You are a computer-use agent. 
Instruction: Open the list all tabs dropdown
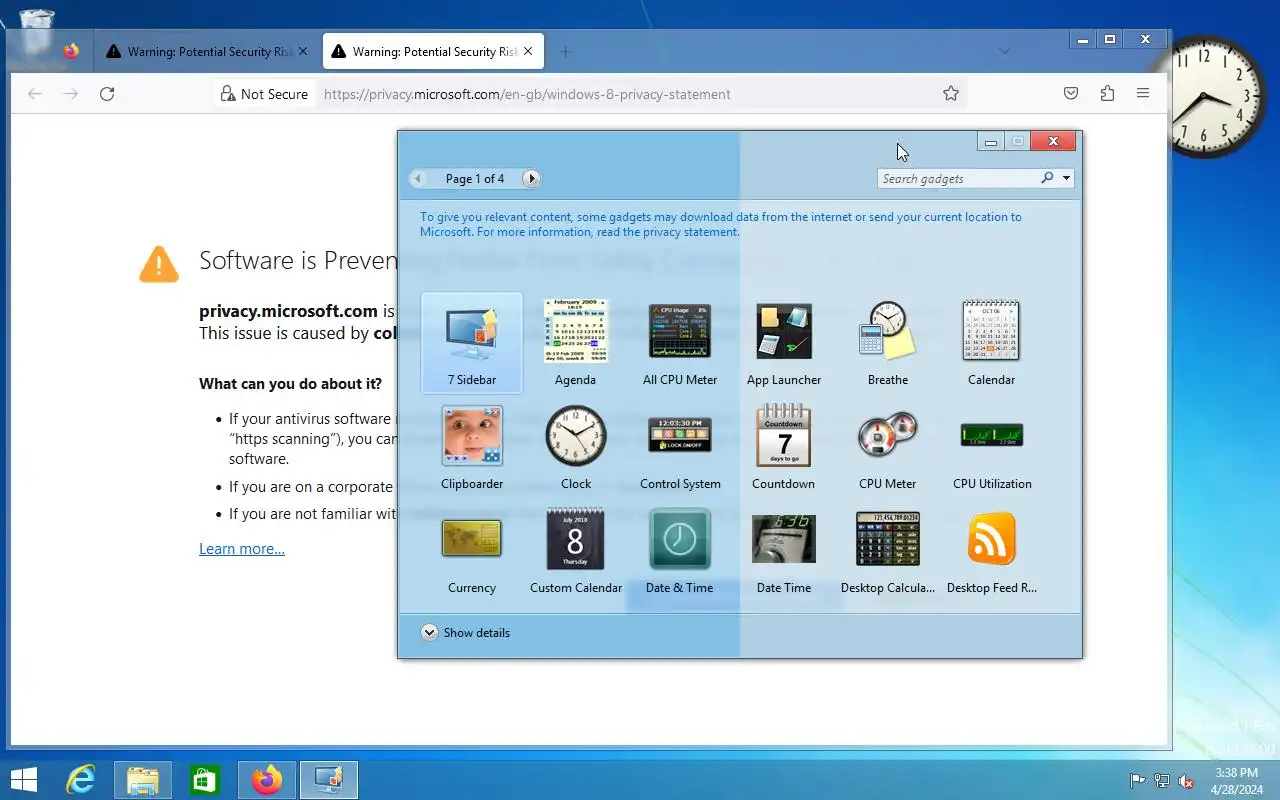tap(1005, 52)
